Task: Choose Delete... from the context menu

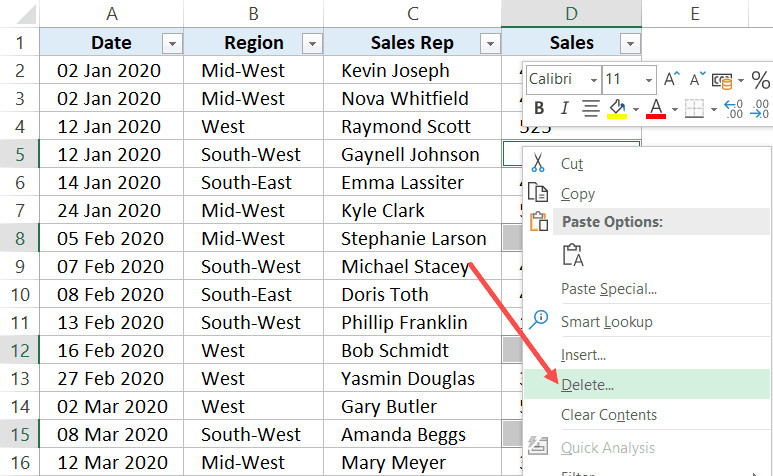Action: pyautogui.click(x=588, y=385)
